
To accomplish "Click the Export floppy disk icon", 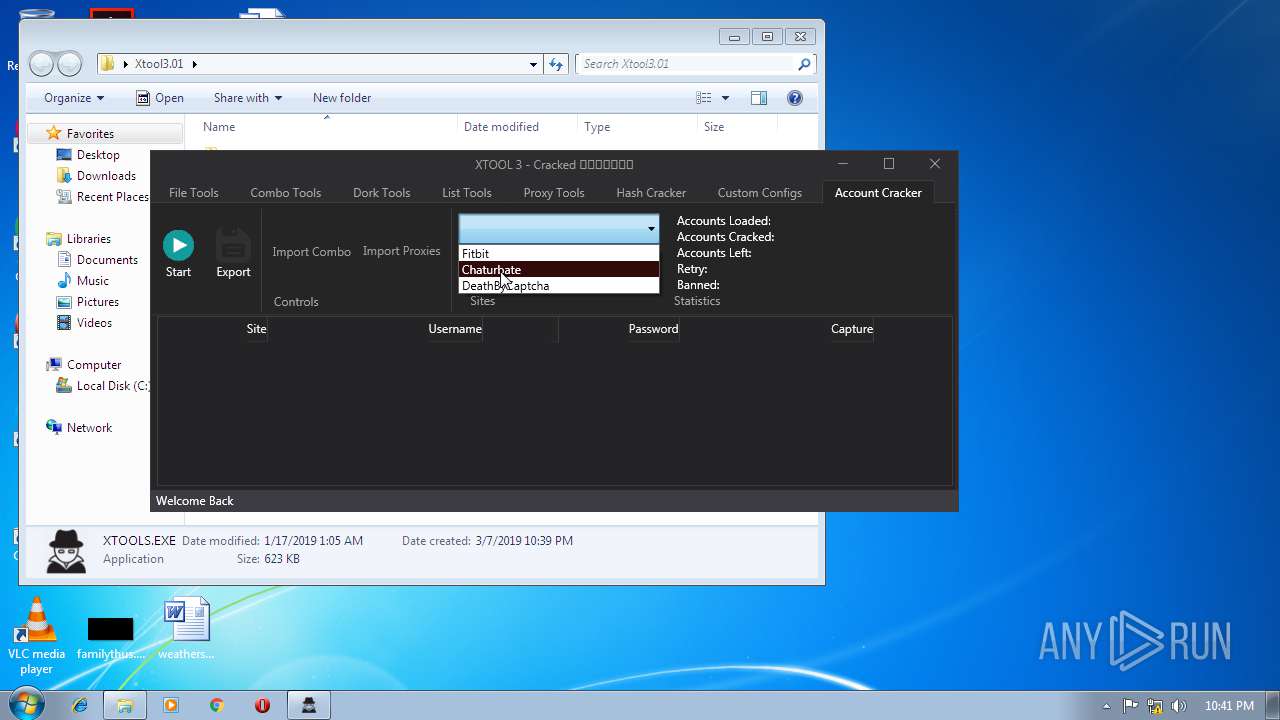I will coord(233,245).
